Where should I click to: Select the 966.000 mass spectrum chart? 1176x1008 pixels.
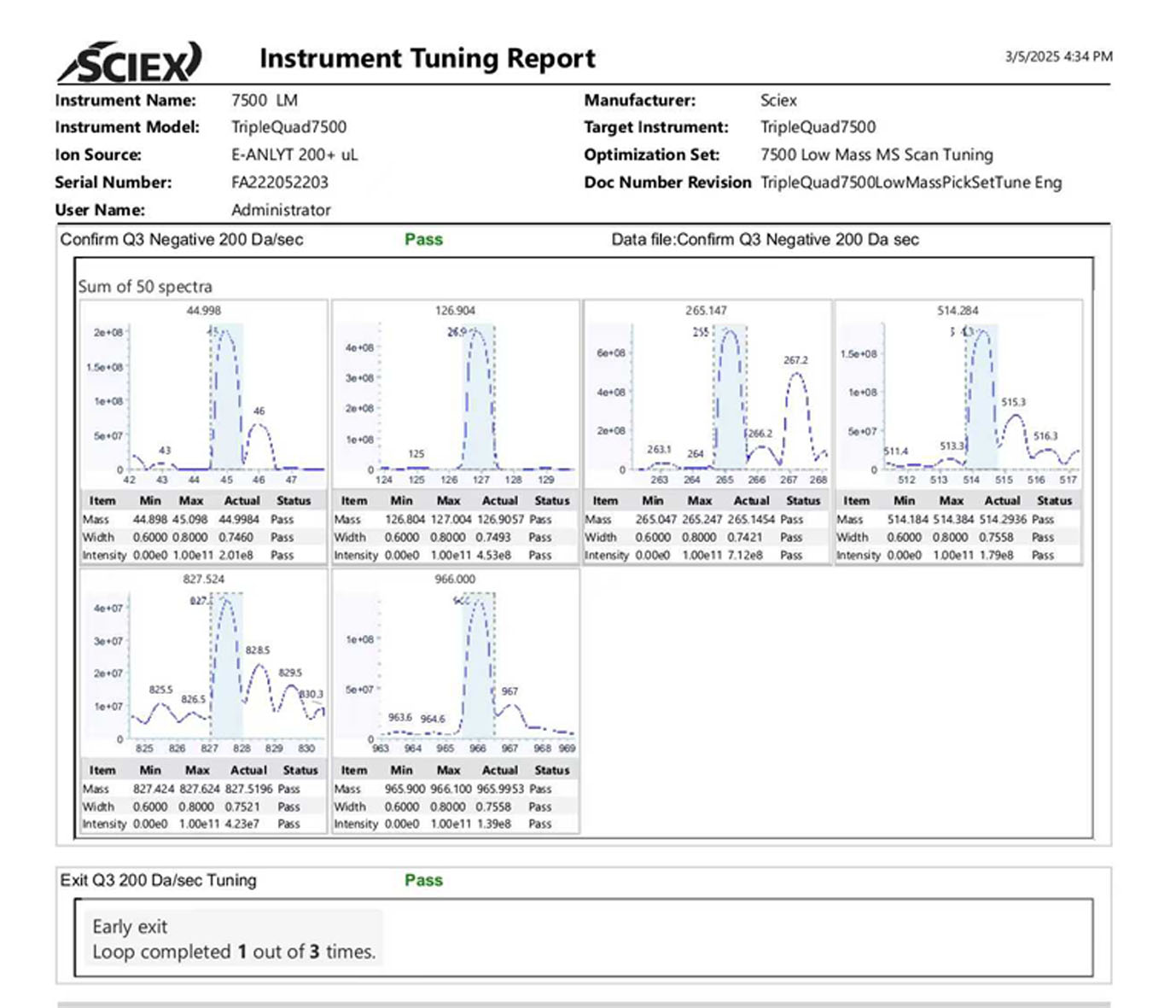(455, 664)
